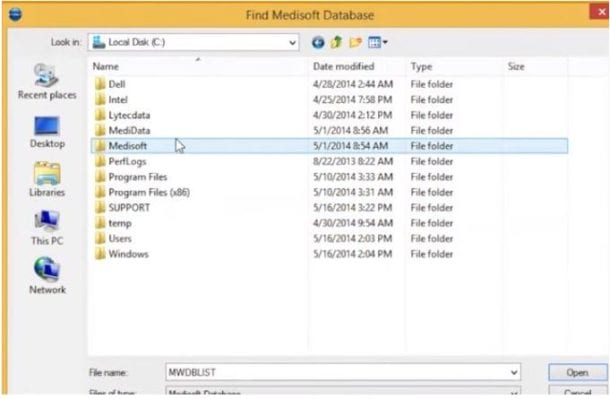This screenshot has height=399, width=610.
Task: Select the Intel folder
Action: click(x=118, y=100)
